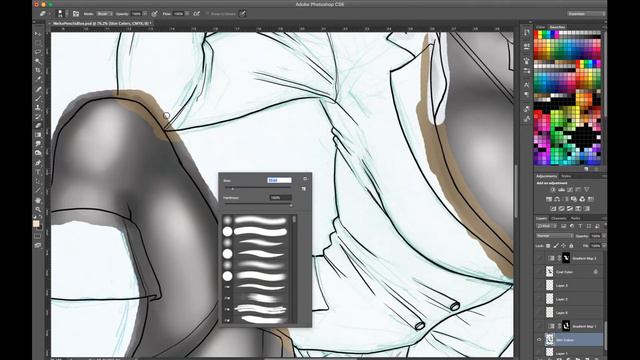
Task: Toggle lock all in Layers panel
Action: point(571,246)
